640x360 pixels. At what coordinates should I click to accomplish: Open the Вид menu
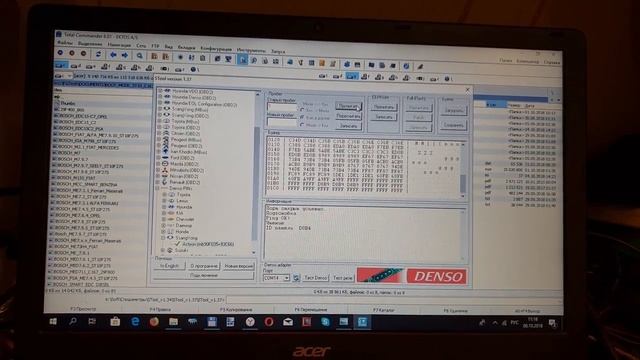pos(169,47)
